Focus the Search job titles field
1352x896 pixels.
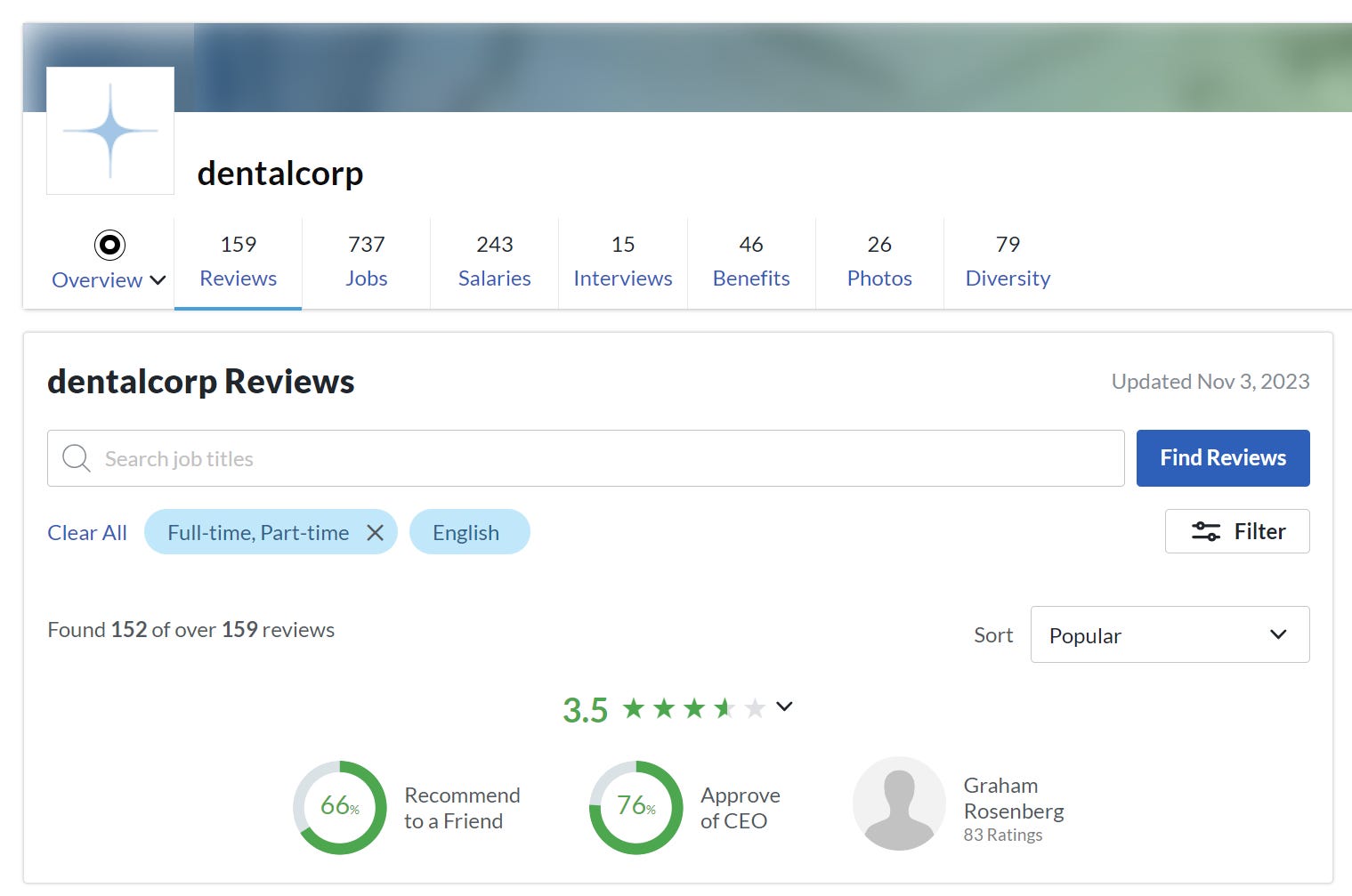point(586,458)
